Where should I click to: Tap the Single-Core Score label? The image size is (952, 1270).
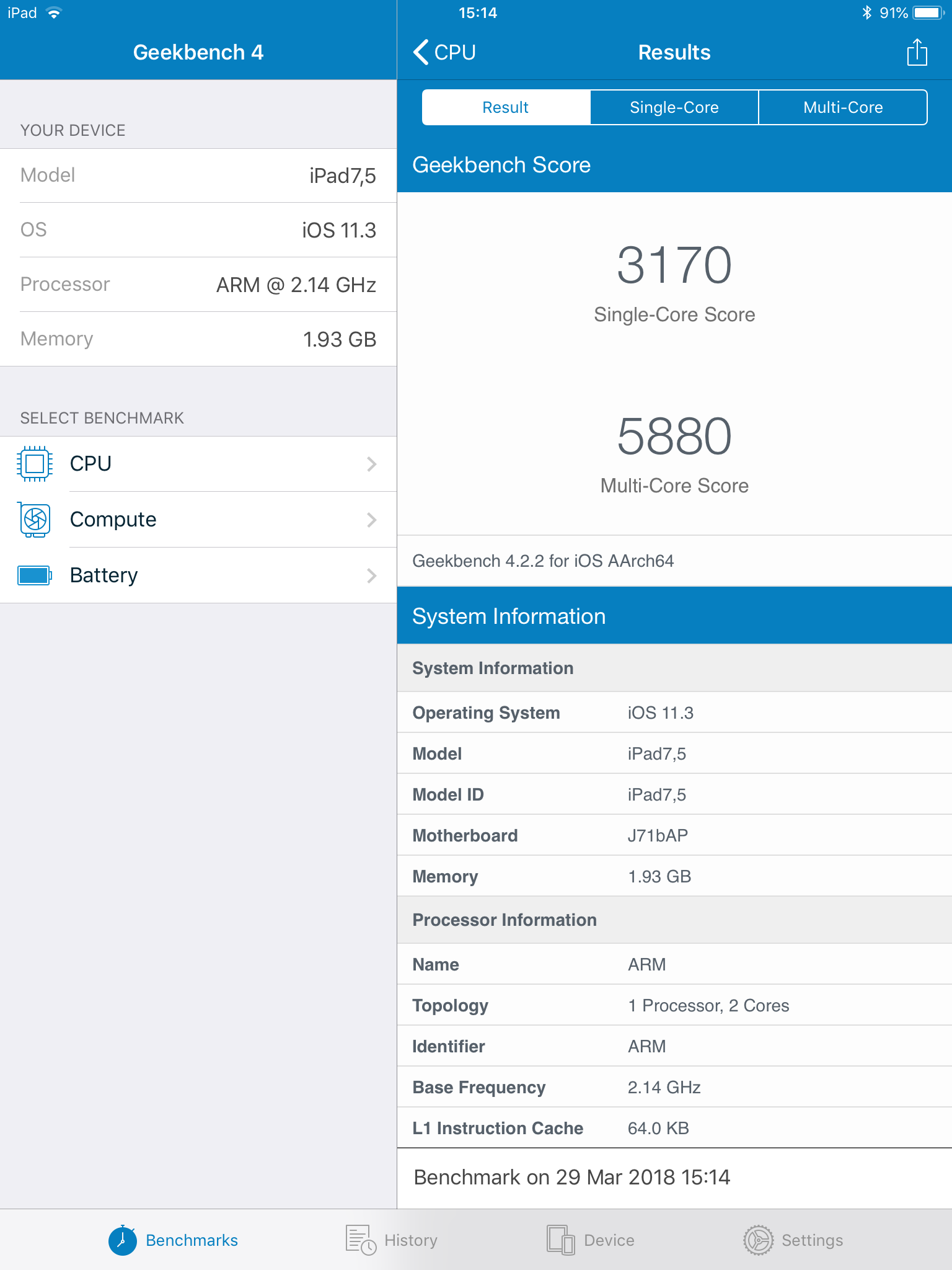point(674,314)
